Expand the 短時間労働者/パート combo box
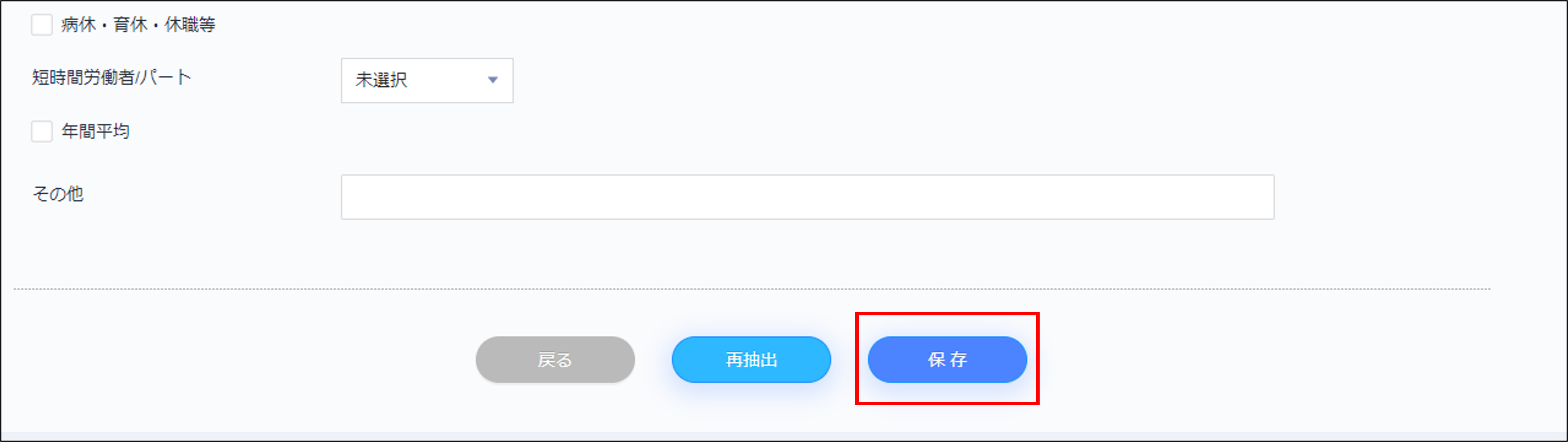Viewport: 1568px width, 442px height. tap(427, 80)
